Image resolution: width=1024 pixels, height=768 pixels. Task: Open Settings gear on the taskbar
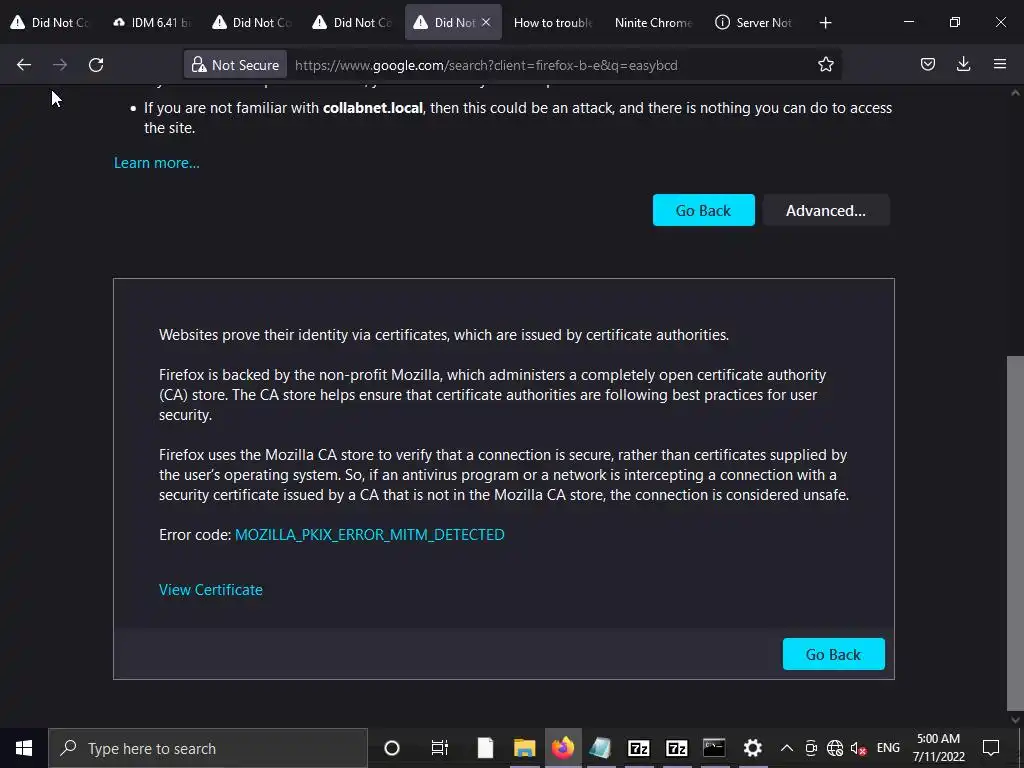(752, 748)
